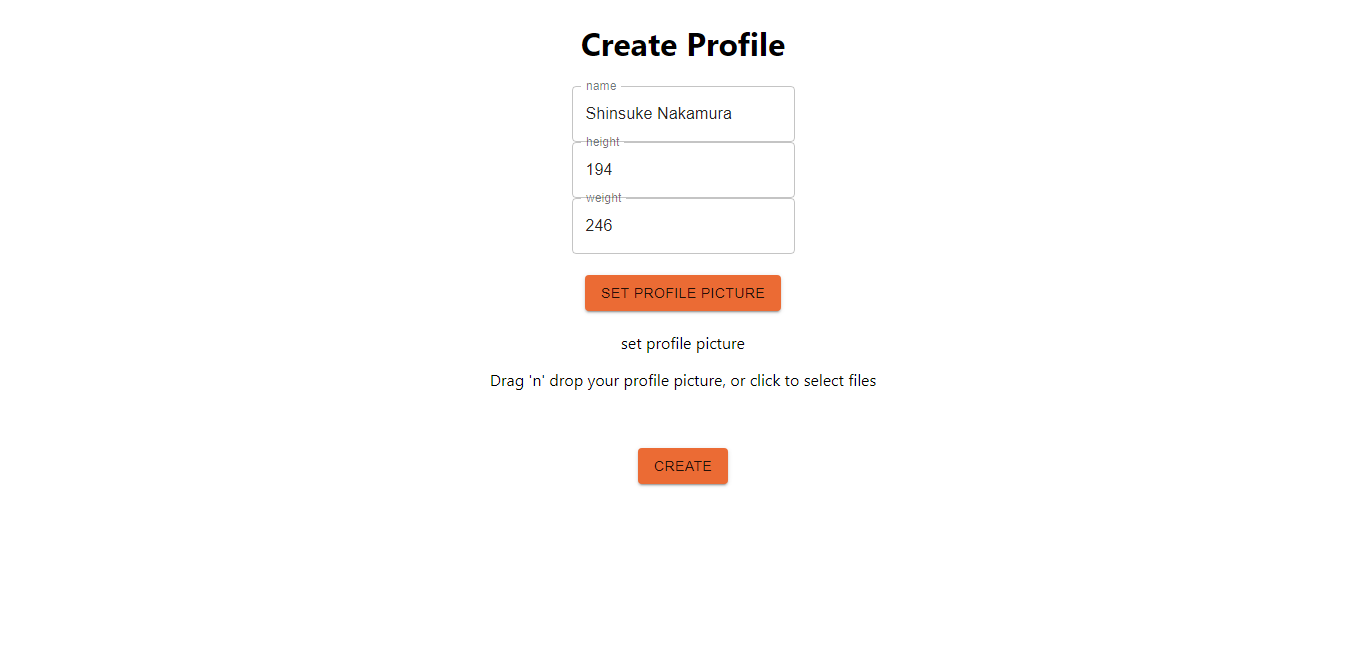This screenshot has width=1366, height=646.
Task: Click the 'height' field label
Action: [603, 142]
